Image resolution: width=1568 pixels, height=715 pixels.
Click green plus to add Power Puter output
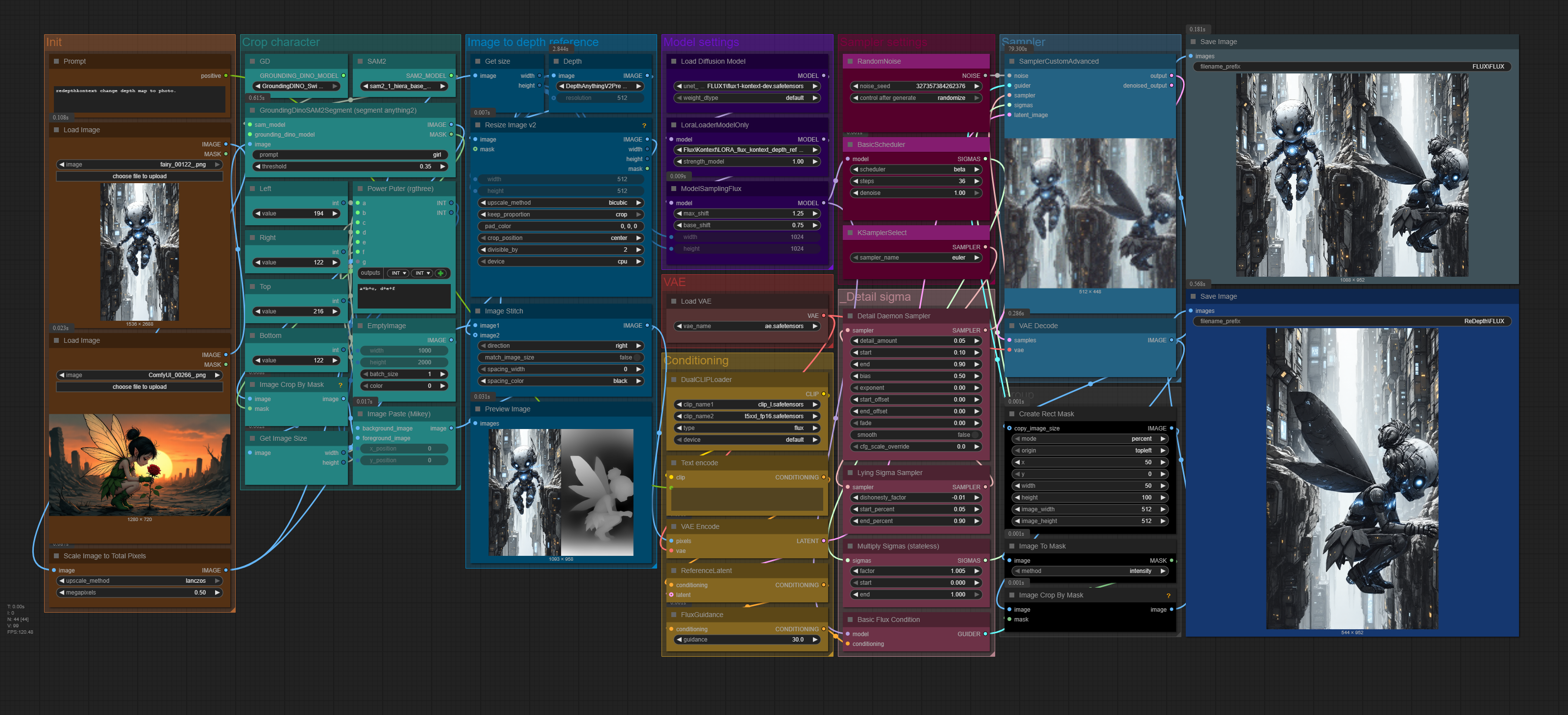point(441,273)
